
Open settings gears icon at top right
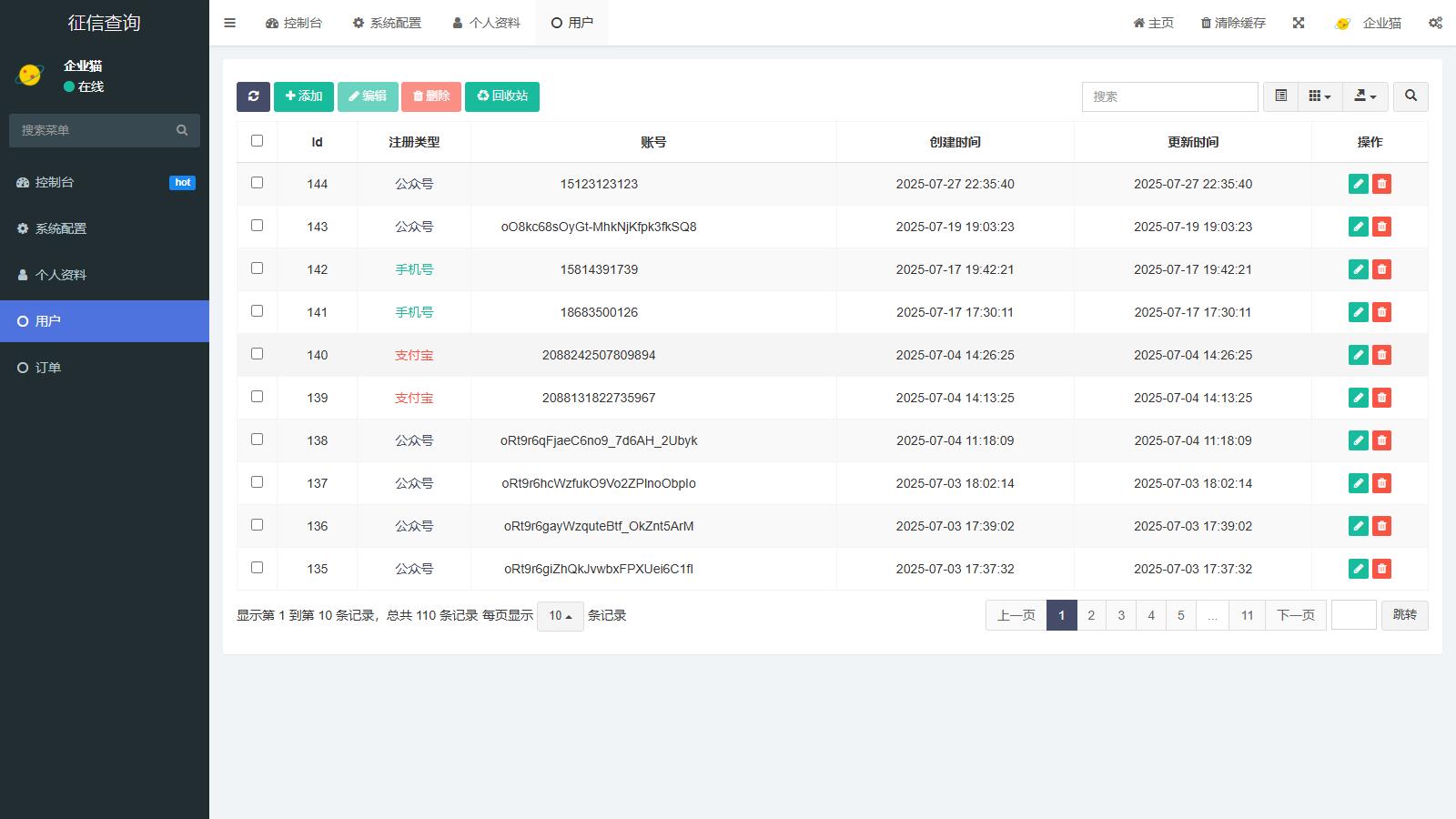[x=1435, y=23]
